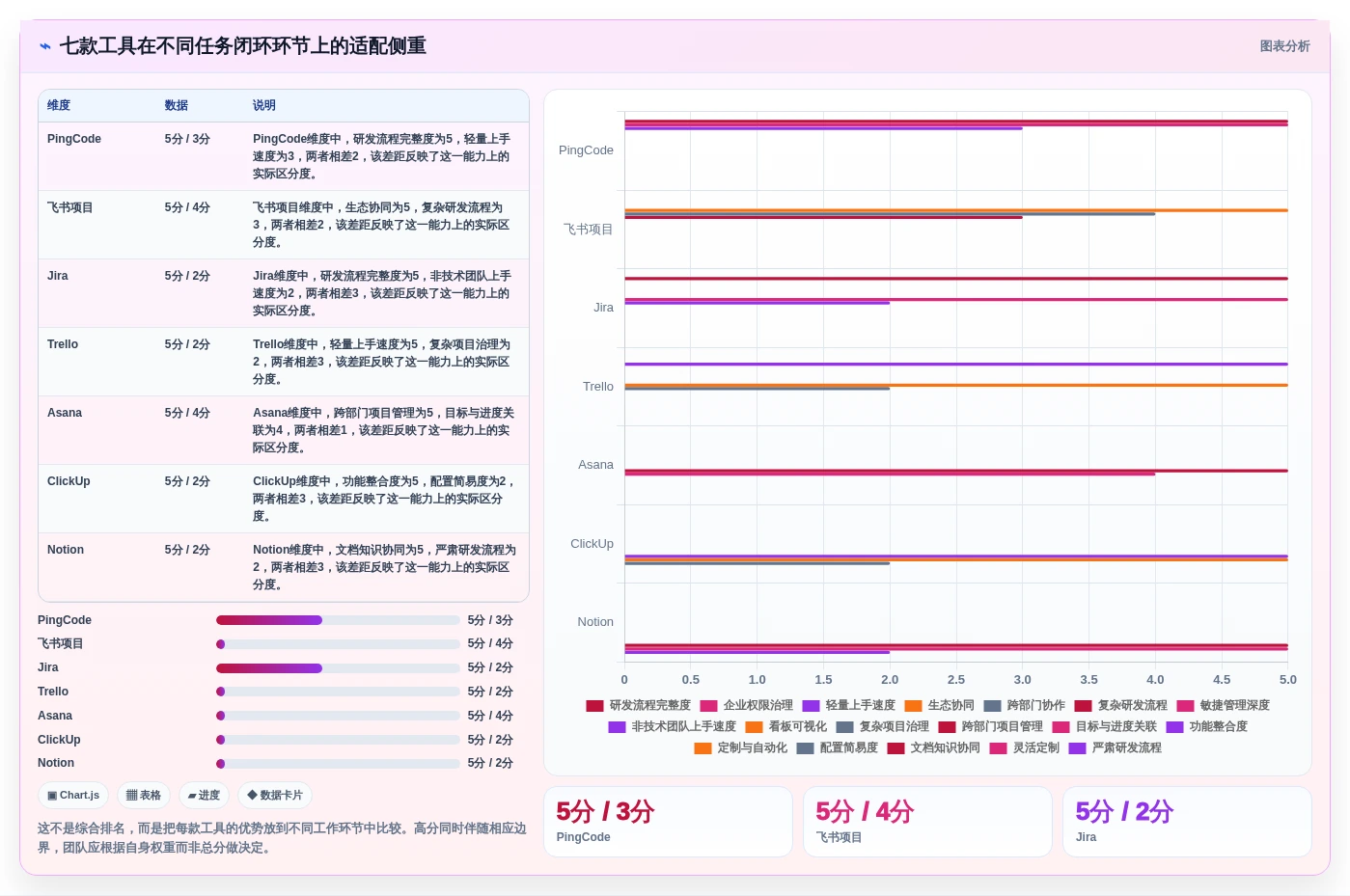Viewport: 1350px width, 896px height.
Task: Click the PingCode label on the chart axis
Action: (x=586, y=150)
